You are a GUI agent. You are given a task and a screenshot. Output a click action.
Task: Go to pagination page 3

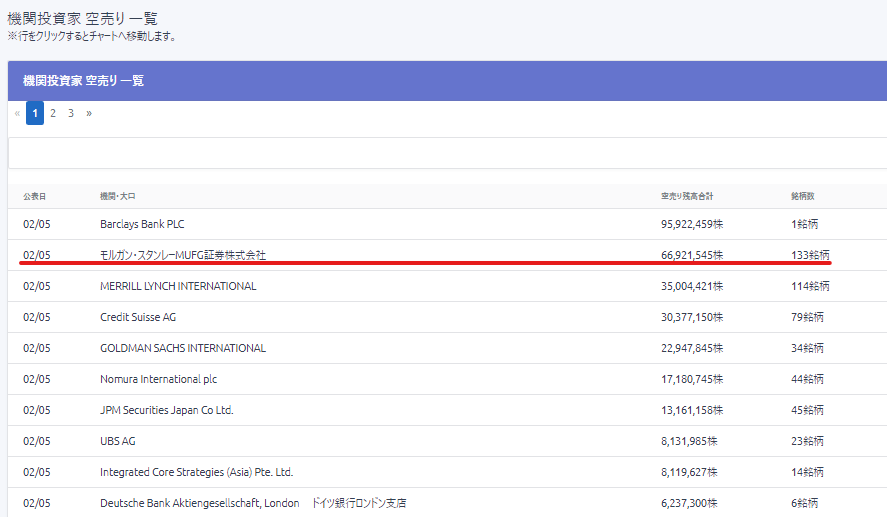tap(71, 114)
